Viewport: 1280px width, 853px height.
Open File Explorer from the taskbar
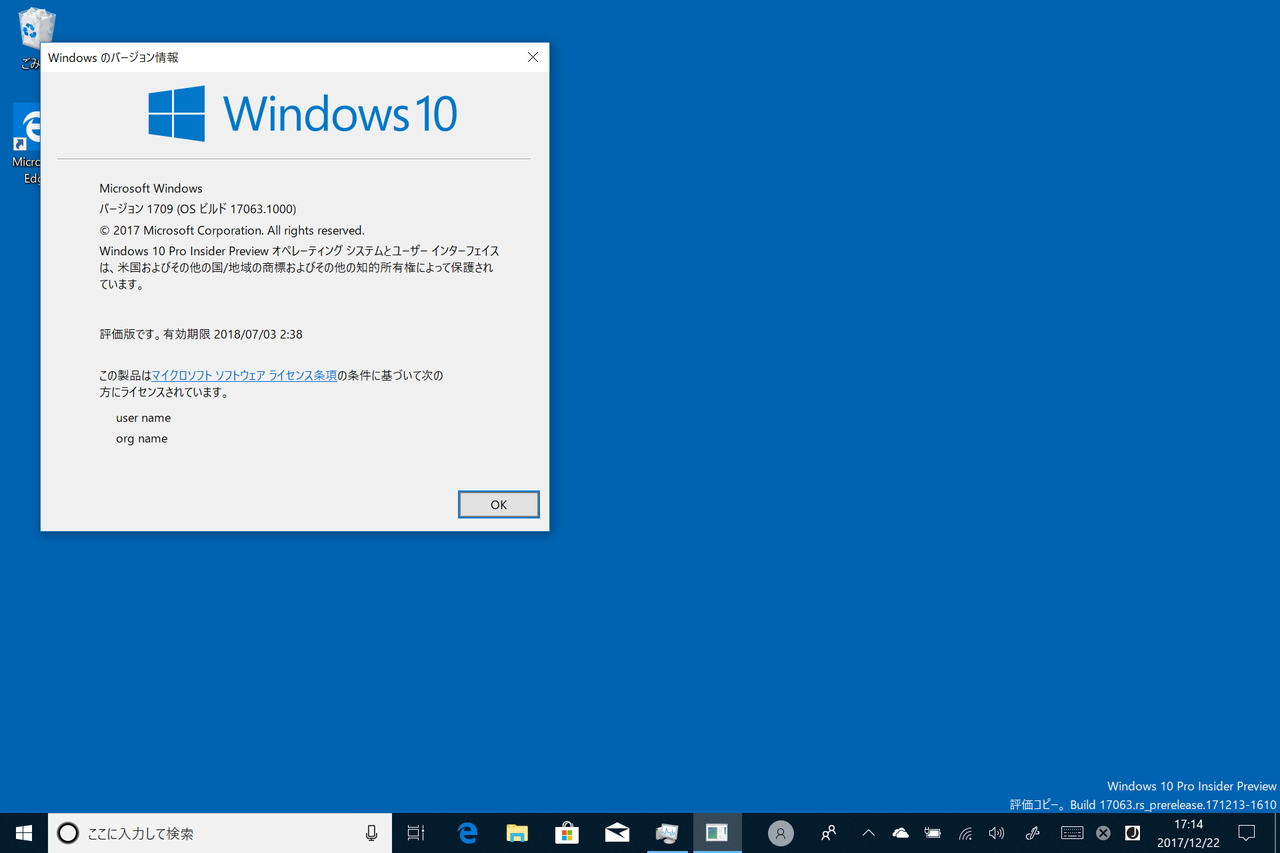click(517, 833)
